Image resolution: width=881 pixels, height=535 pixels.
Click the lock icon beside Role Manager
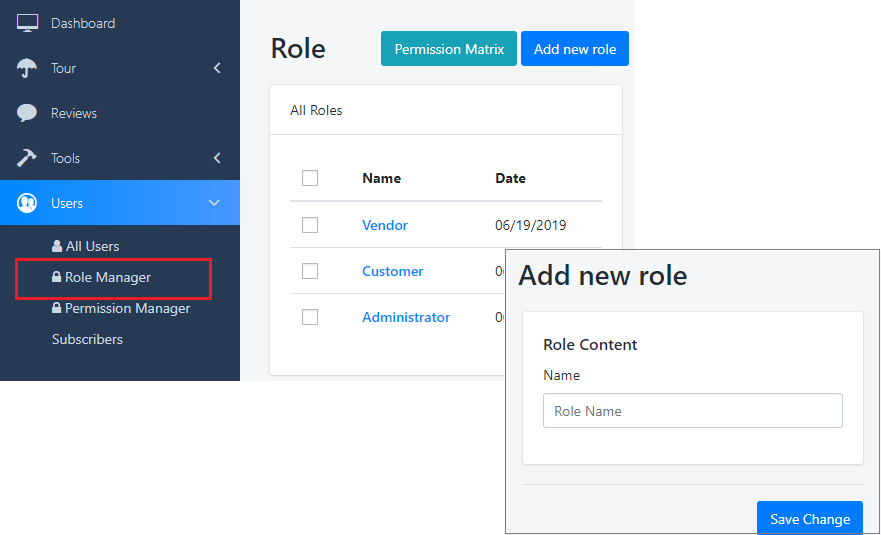tap(57, 277)
